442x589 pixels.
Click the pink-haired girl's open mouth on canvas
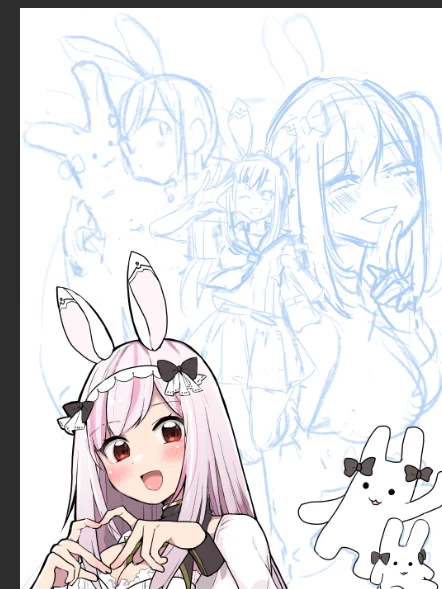[x=153, y=481]
